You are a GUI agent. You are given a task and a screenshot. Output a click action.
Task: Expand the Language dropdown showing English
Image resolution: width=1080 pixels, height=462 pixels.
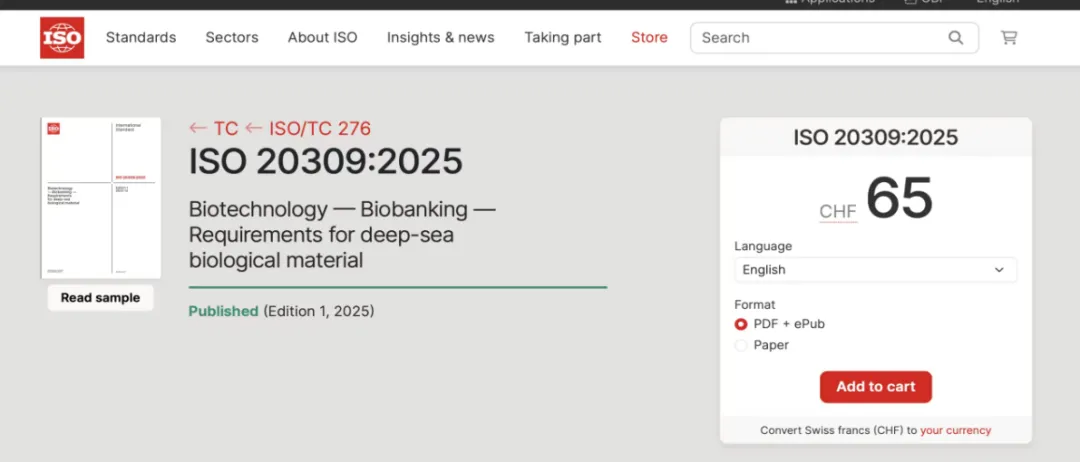(875, 270)
